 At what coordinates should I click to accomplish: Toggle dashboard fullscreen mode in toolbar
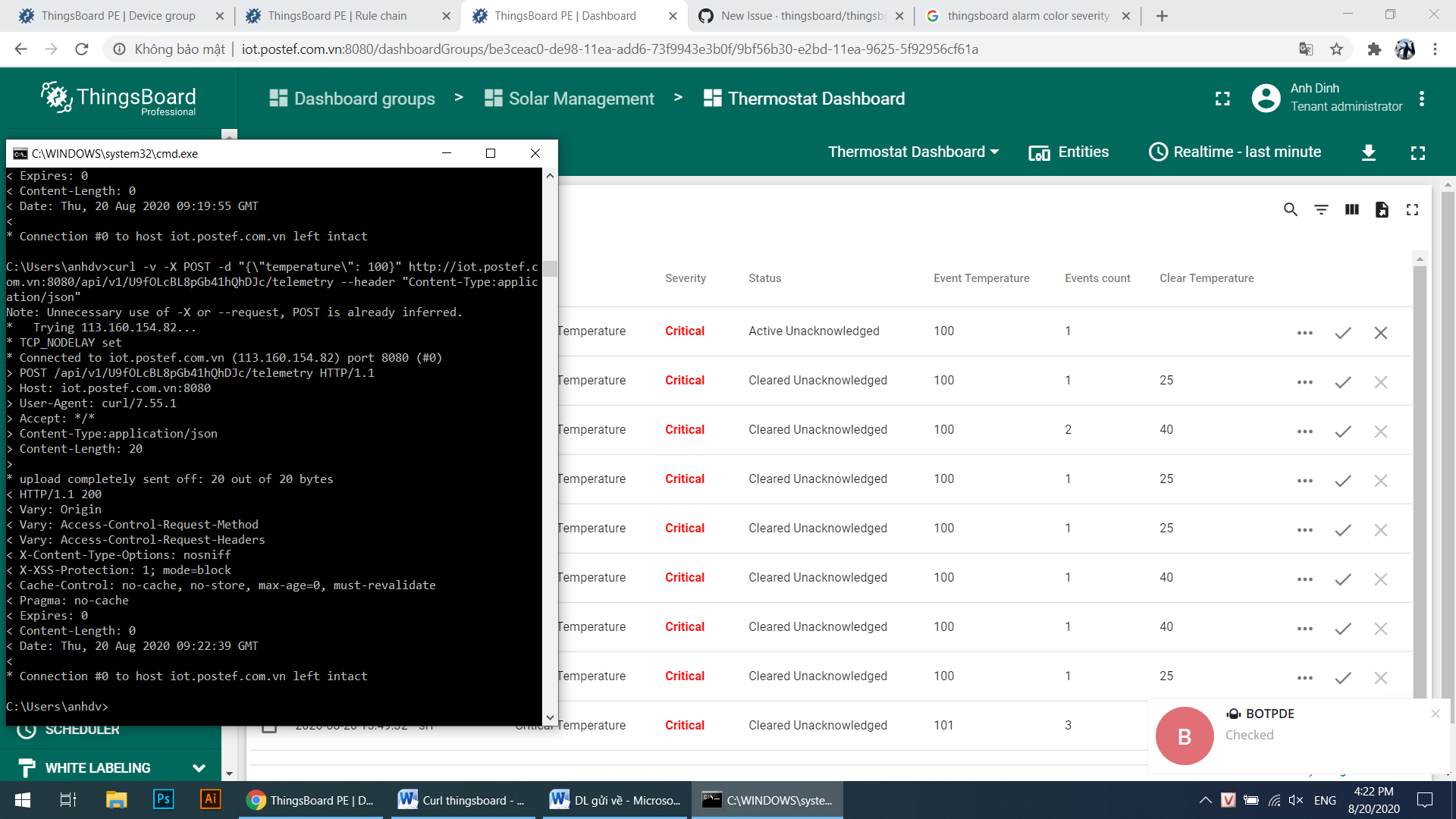pos(1417,152)
